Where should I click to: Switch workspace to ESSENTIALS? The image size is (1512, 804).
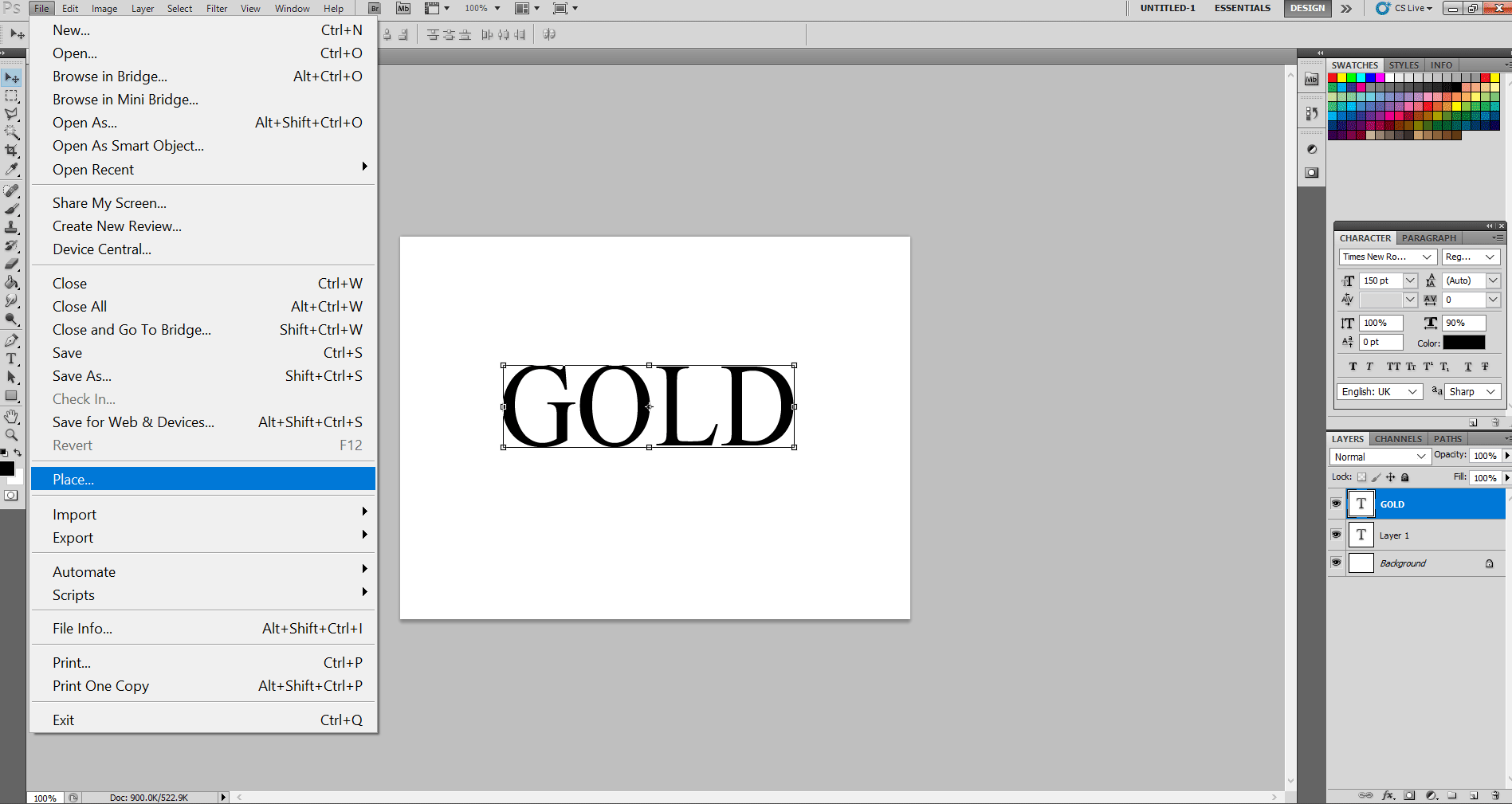[x=1242, y=8]
